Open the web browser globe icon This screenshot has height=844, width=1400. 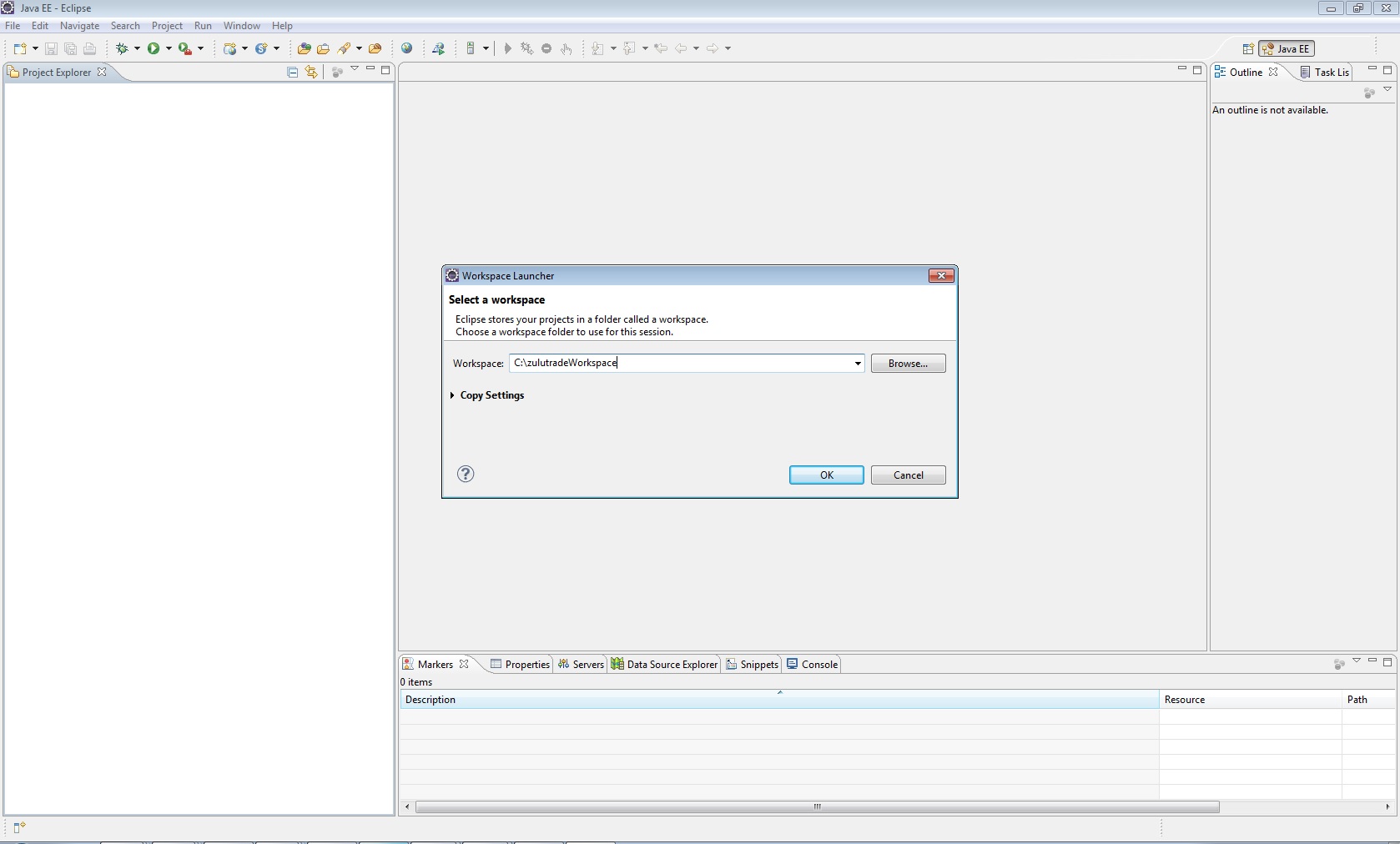pos(407,48)
